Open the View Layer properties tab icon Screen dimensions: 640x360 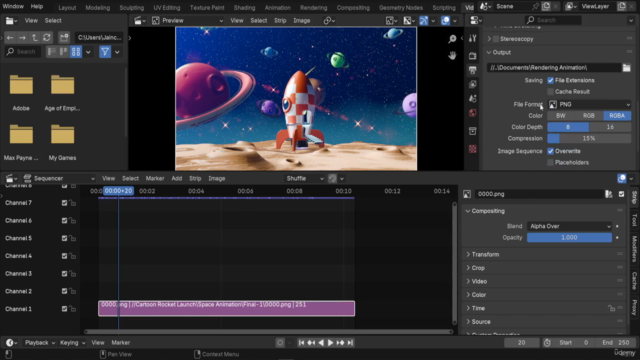coord(473,84)
